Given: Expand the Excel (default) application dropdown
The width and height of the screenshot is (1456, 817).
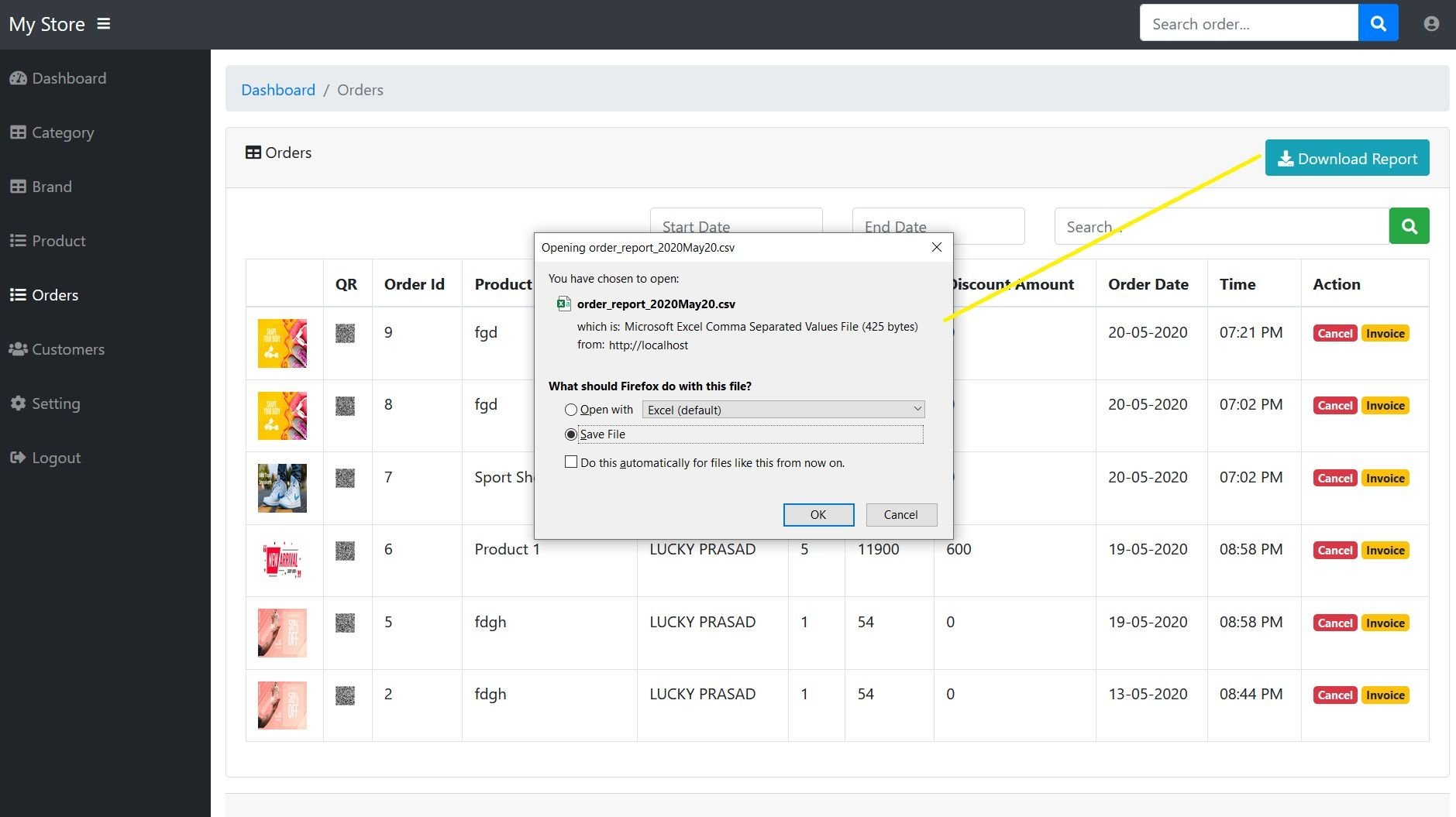Looking at the screenshot, I should coord(783,410).
